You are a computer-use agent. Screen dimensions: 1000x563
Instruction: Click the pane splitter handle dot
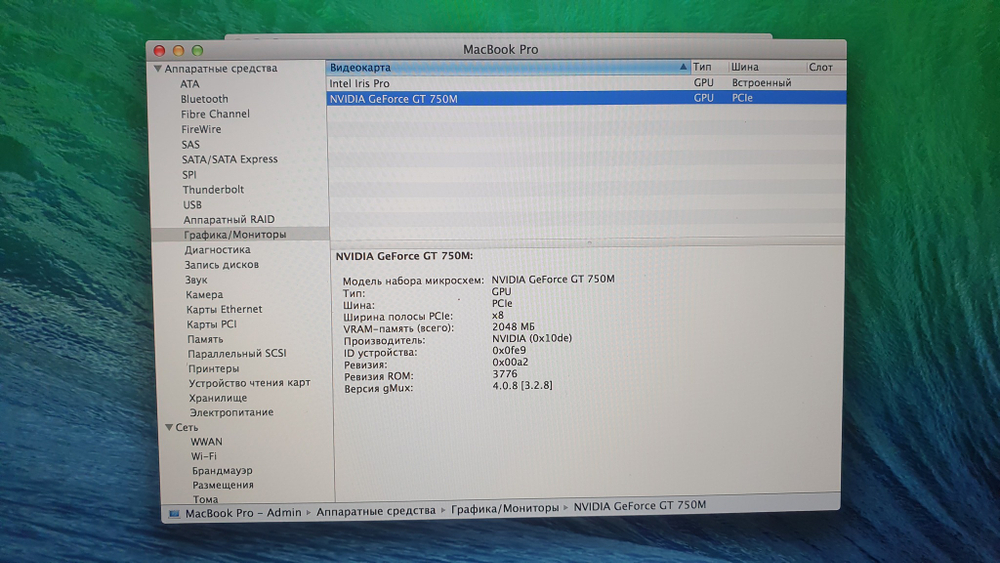tap(589, 243)
